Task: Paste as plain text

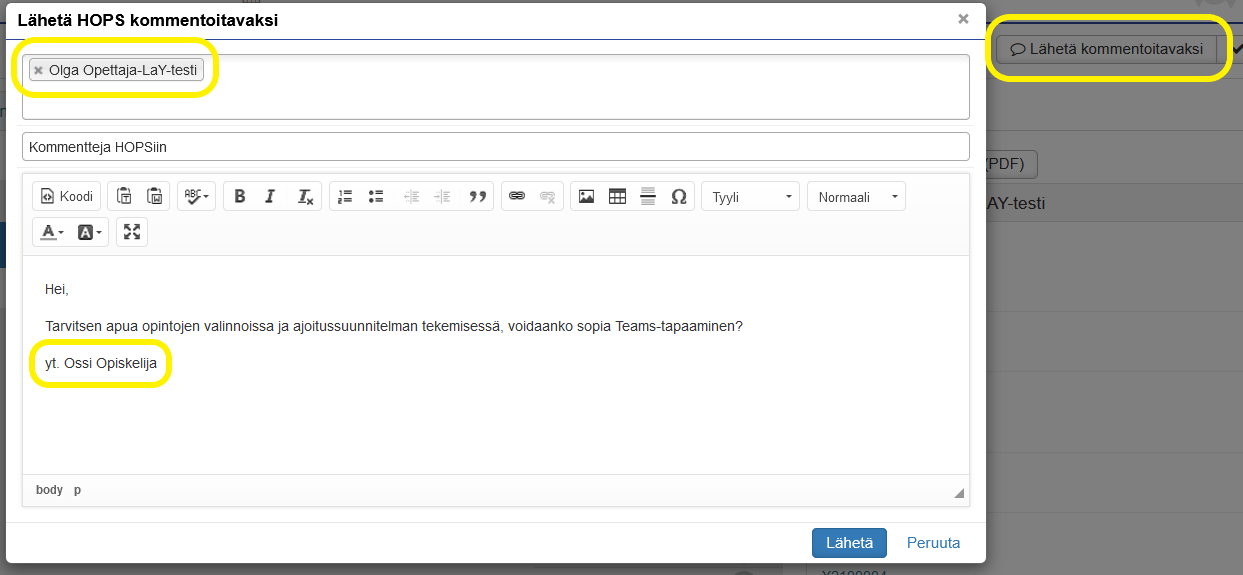Action: (x=125, y=196)
